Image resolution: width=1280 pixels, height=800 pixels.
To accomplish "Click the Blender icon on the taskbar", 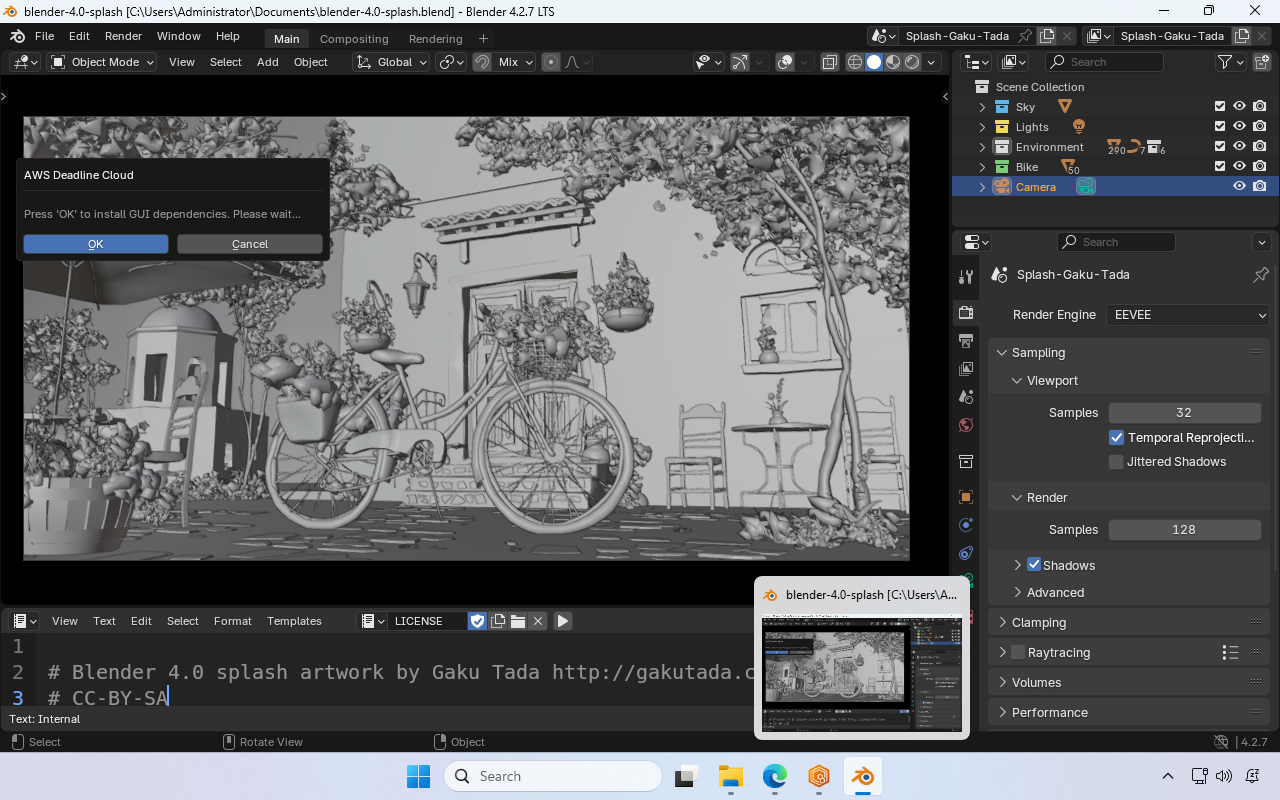I will click(862, 775).
